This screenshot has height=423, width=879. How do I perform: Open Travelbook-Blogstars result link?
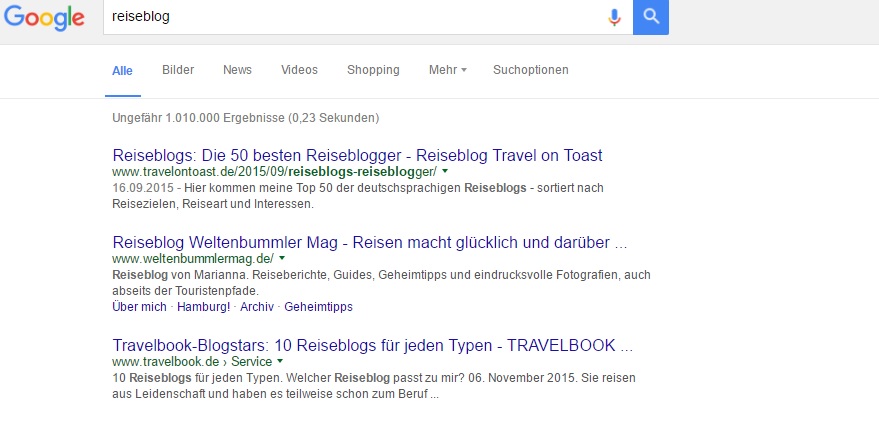tap(373, 345)
